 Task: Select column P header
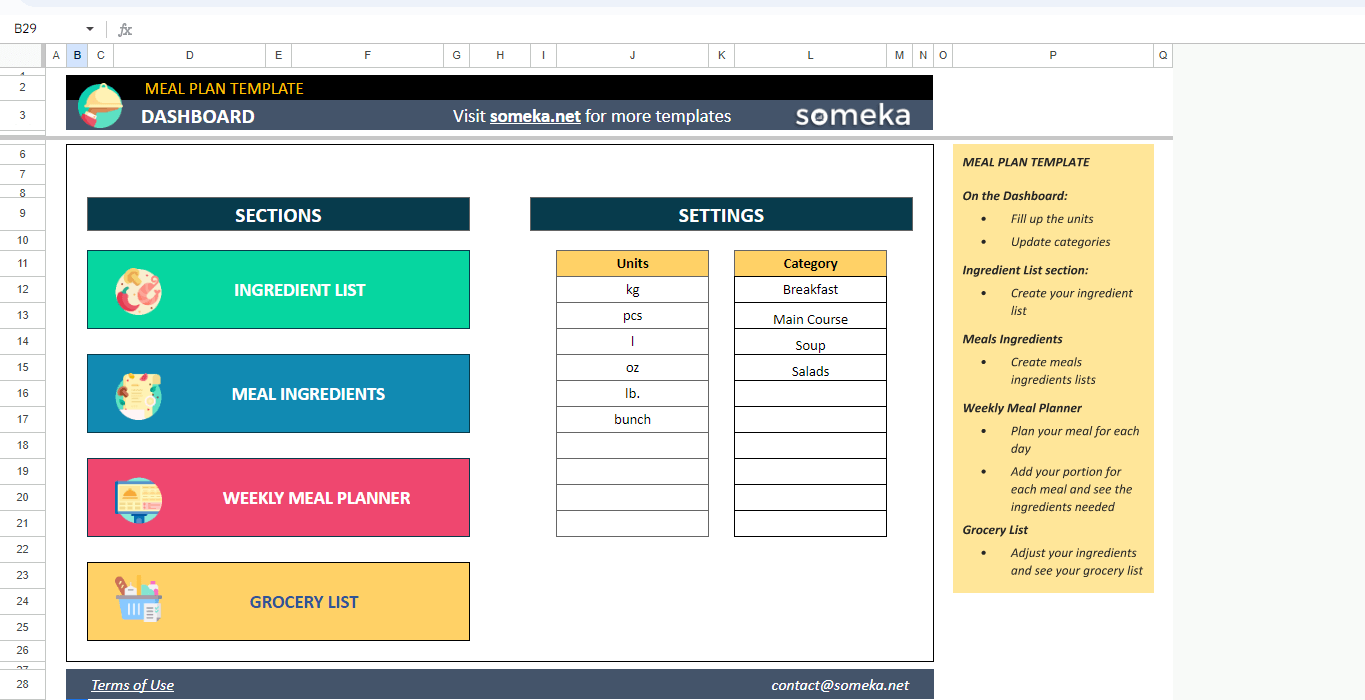1052,56
